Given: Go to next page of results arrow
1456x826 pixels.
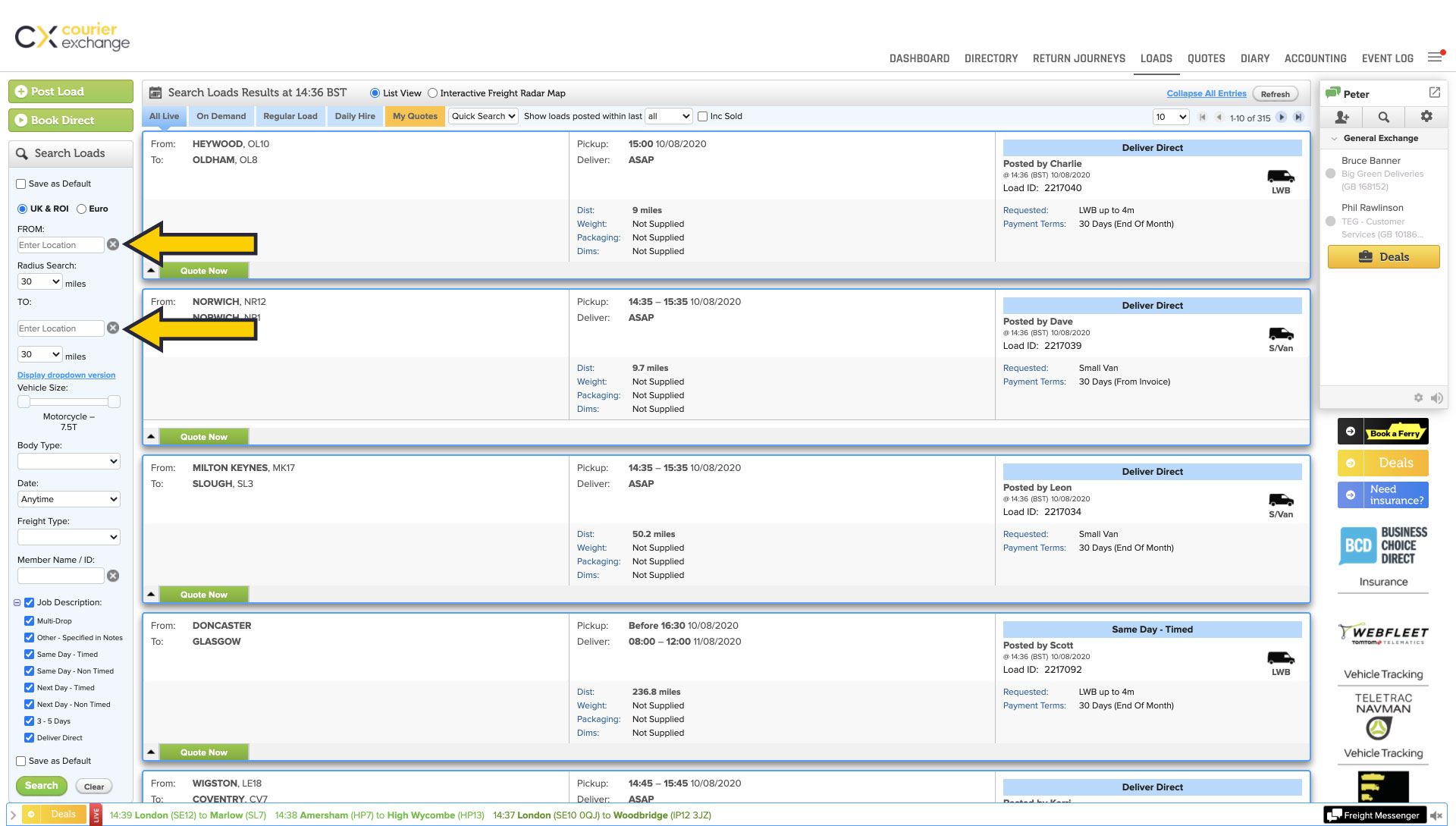Looking at the screenshot, I should (1282, 117).
